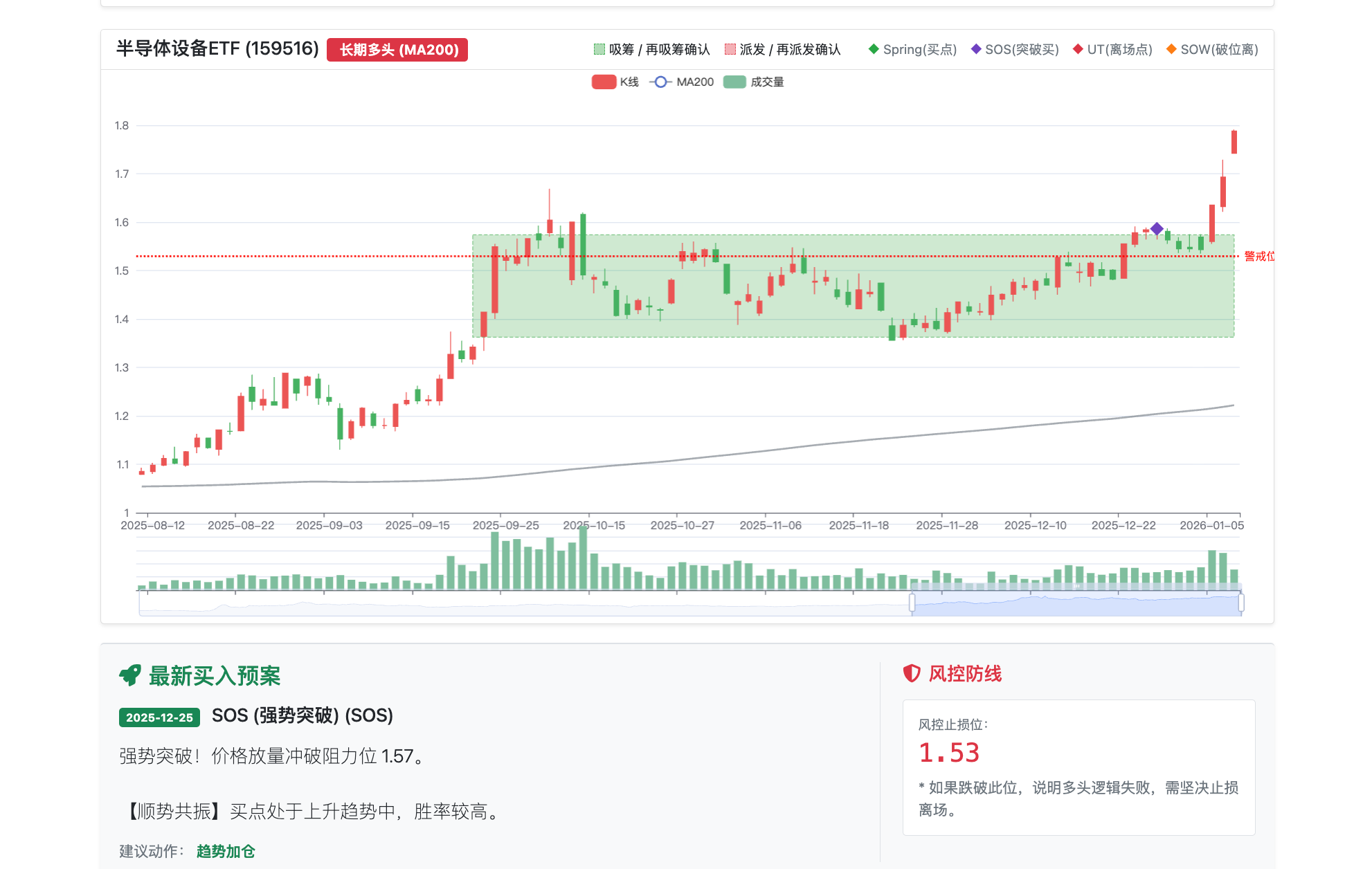Click the last red candlestick near 1.8
This screenshot has height=869, width=1372.
click(x=1234, y=142)
